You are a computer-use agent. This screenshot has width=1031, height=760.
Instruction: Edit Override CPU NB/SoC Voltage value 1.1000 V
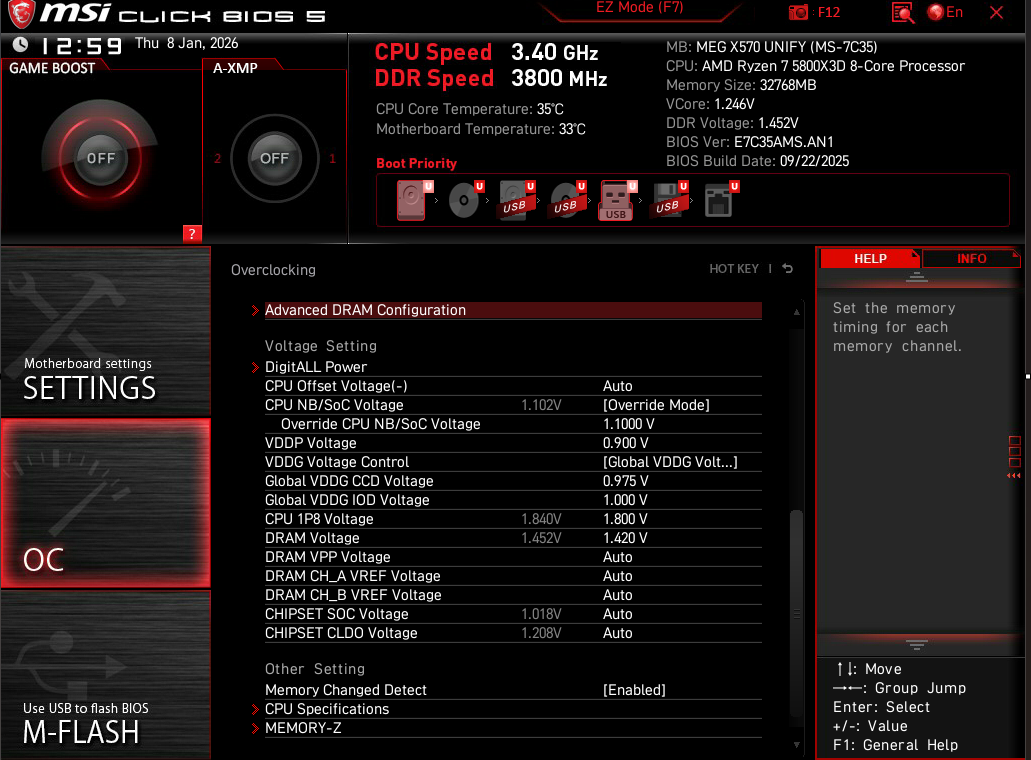629,424
